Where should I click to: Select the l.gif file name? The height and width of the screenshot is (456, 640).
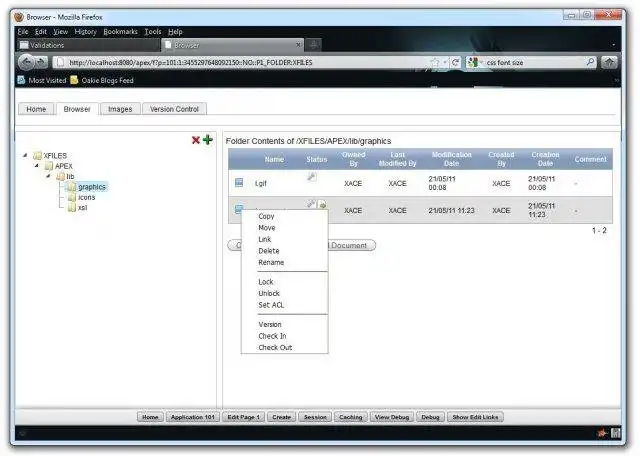[x=260, y=183]
